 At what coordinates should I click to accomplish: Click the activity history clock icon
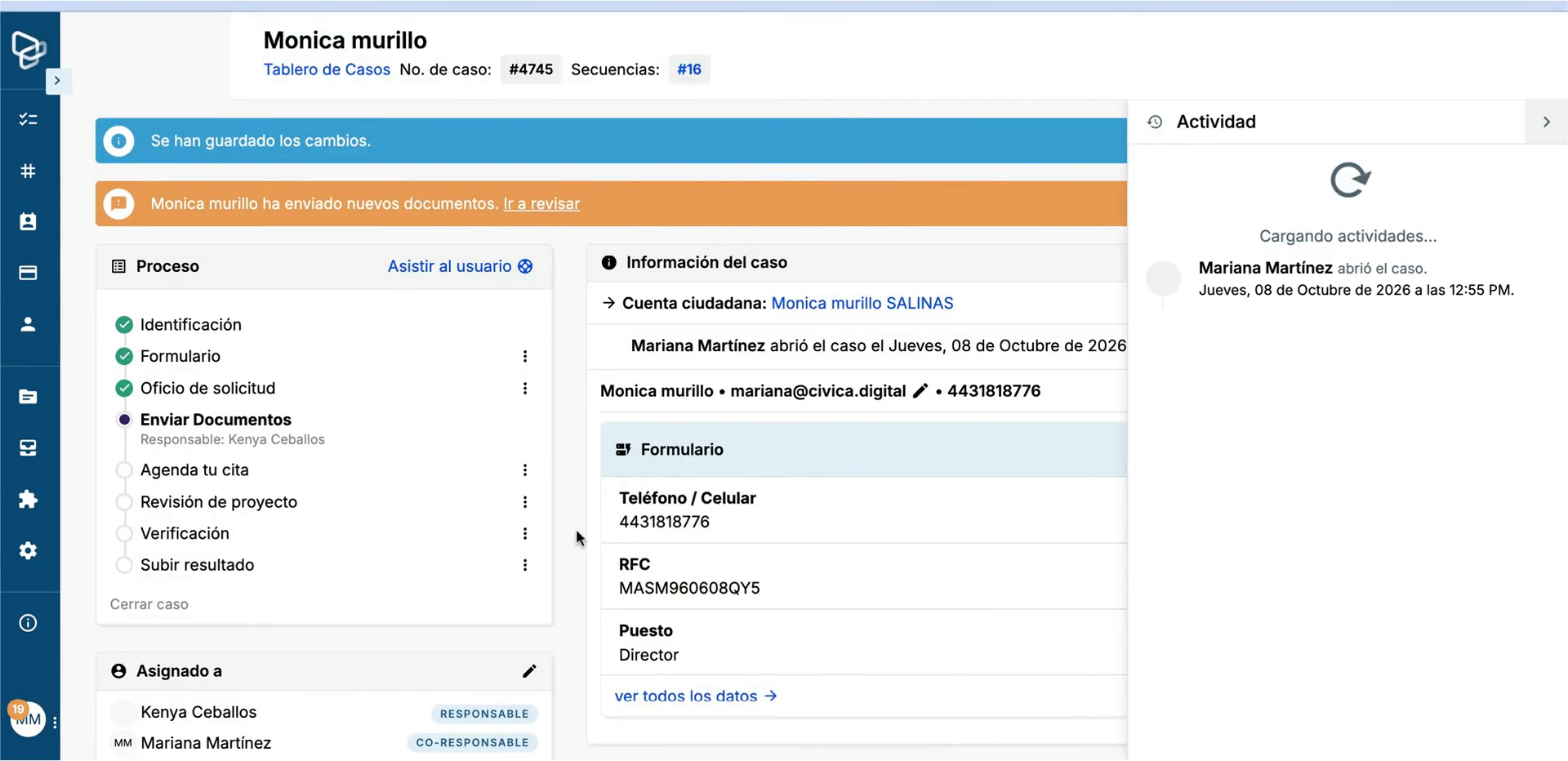pyautogui.click(x=1155, y=122)
